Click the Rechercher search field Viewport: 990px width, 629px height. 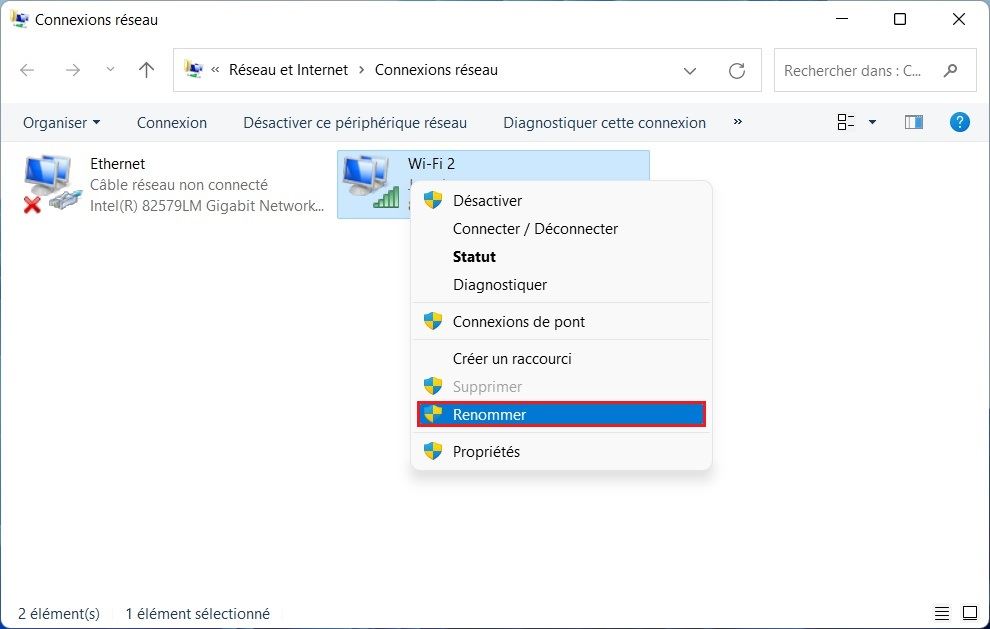click(x=860, y=71)
